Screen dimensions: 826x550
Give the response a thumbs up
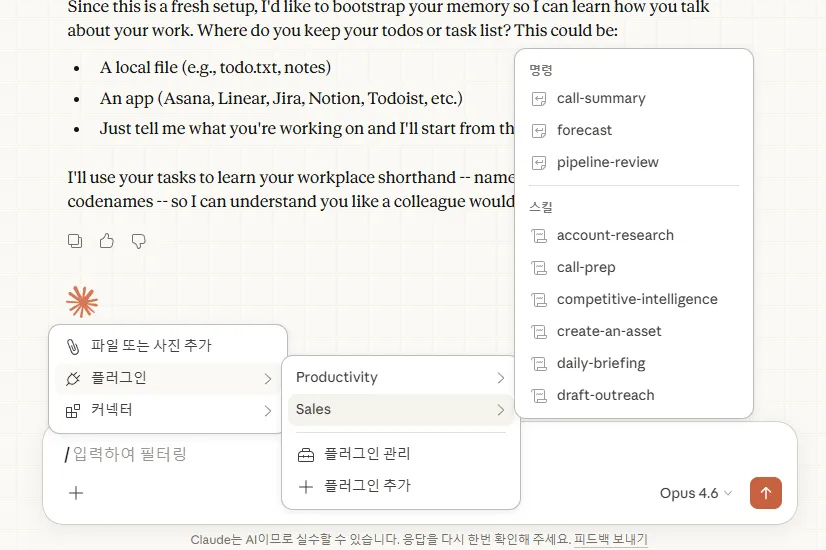[107, 241]
